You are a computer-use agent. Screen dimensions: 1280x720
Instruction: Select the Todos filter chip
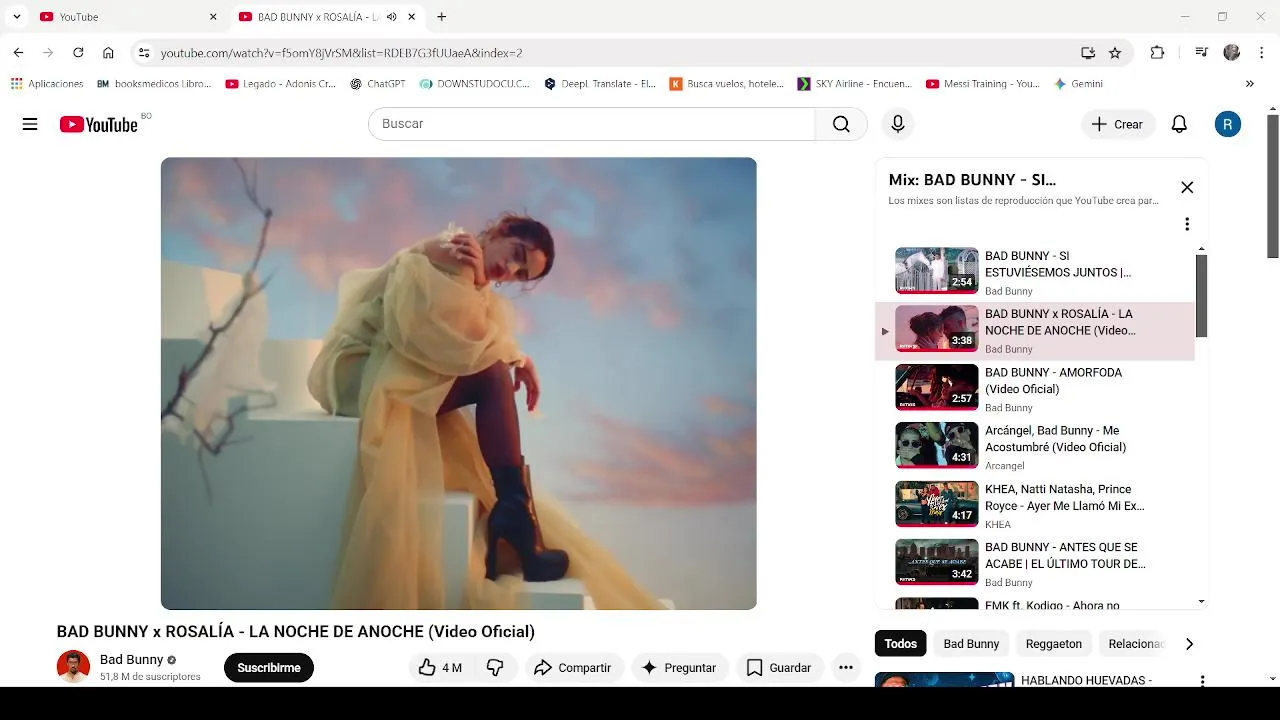click(x=900, y=644)
